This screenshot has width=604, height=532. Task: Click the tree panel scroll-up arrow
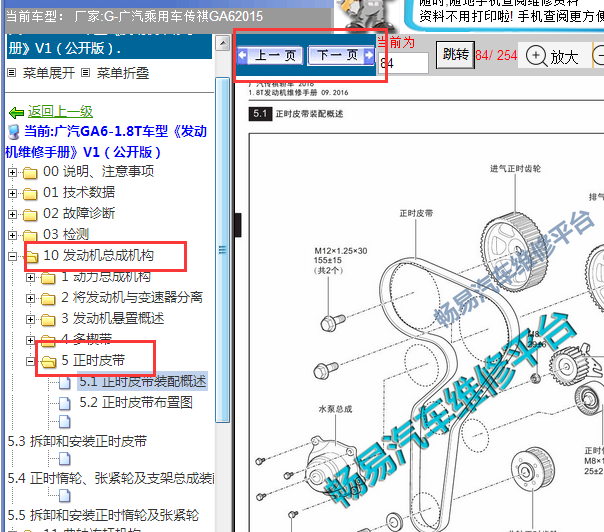point(223,43)
